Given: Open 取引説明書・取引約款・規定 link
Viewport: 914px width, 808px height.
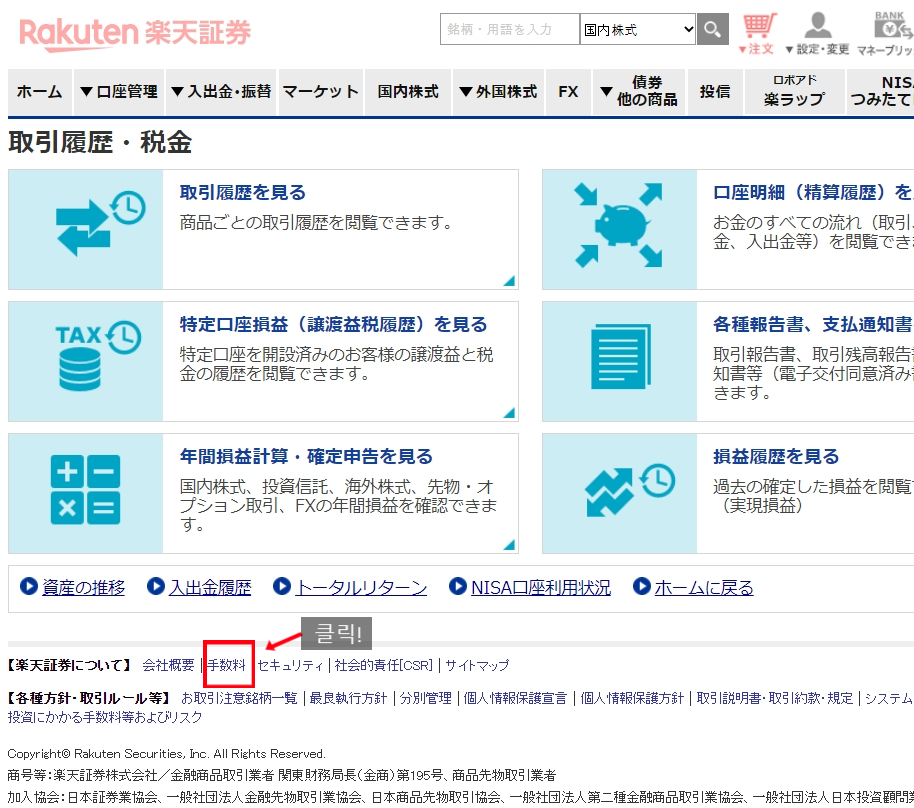Looking at the screenshot, I should click(775, 698).
